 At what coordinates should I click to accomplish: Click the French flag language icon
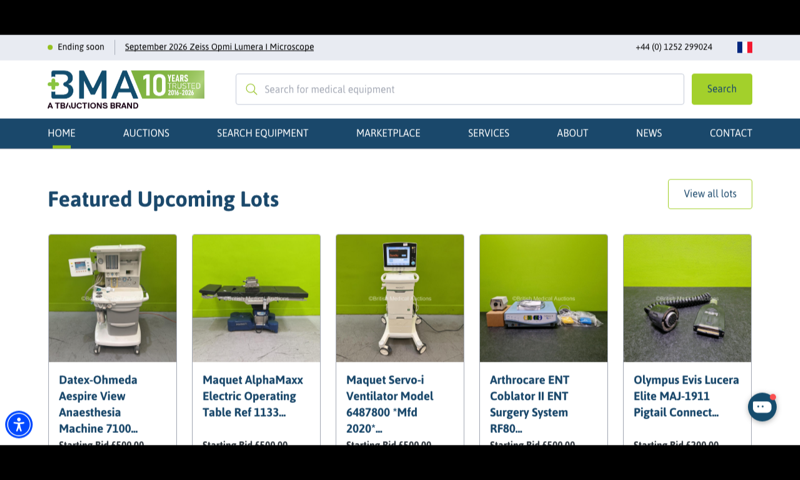coord(744,47)
